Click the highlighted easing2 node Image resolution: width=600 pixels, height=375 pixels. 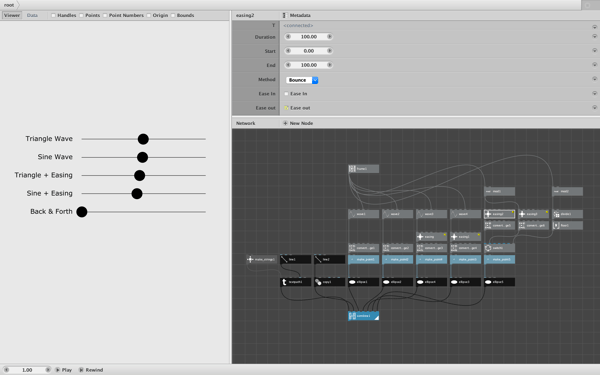(x=499, y=214)
